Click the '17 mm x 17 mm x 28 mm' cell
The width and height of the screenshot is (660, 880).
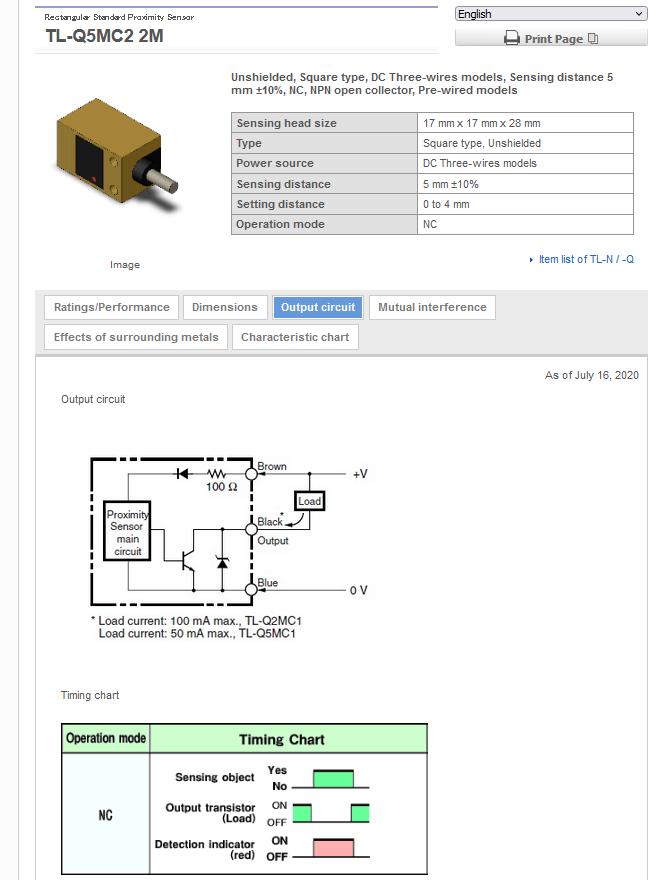click(525, 123)
